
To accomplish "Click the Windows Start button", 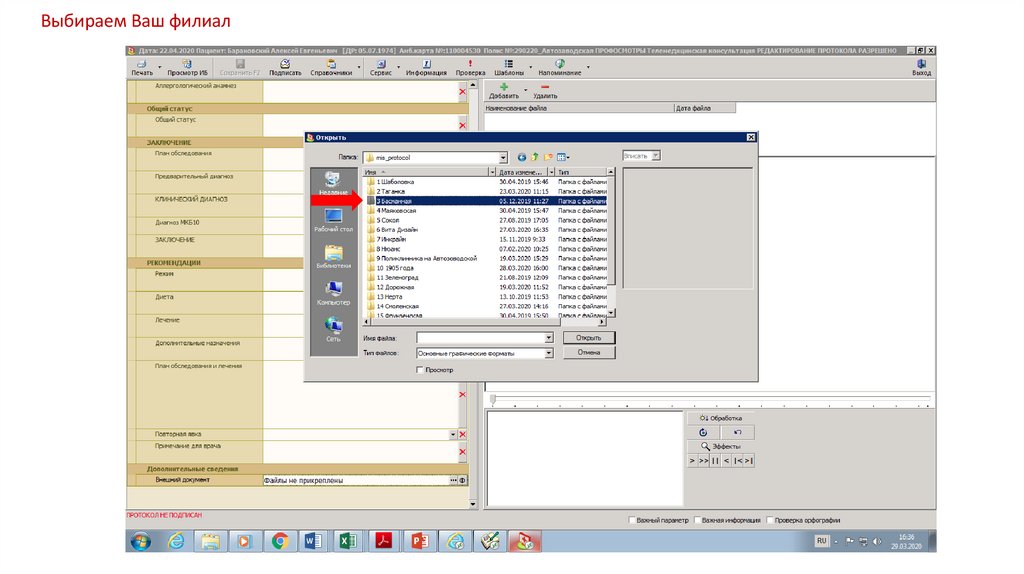I will pos(140,541).
